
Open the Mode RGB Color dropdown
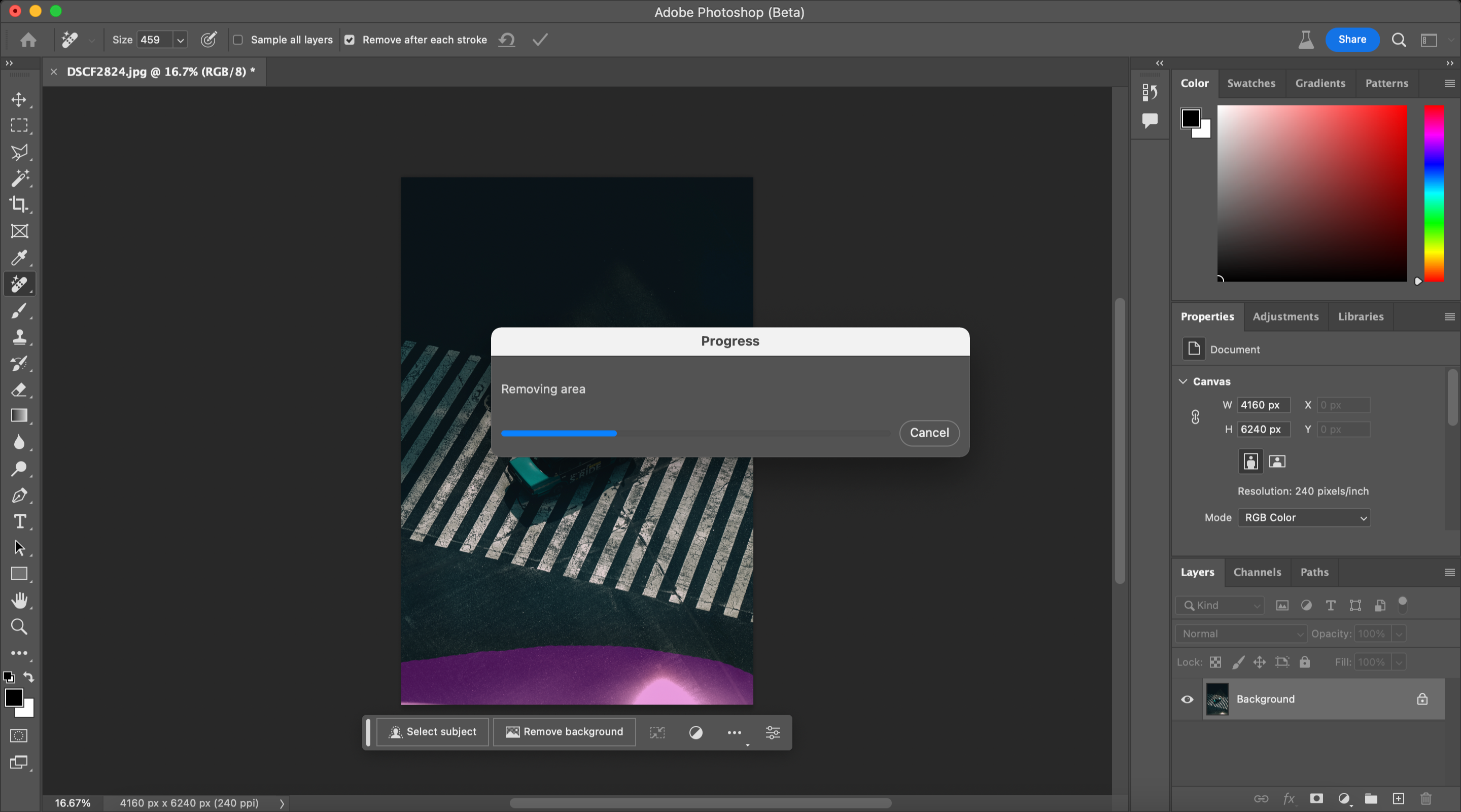point(1303,518)
